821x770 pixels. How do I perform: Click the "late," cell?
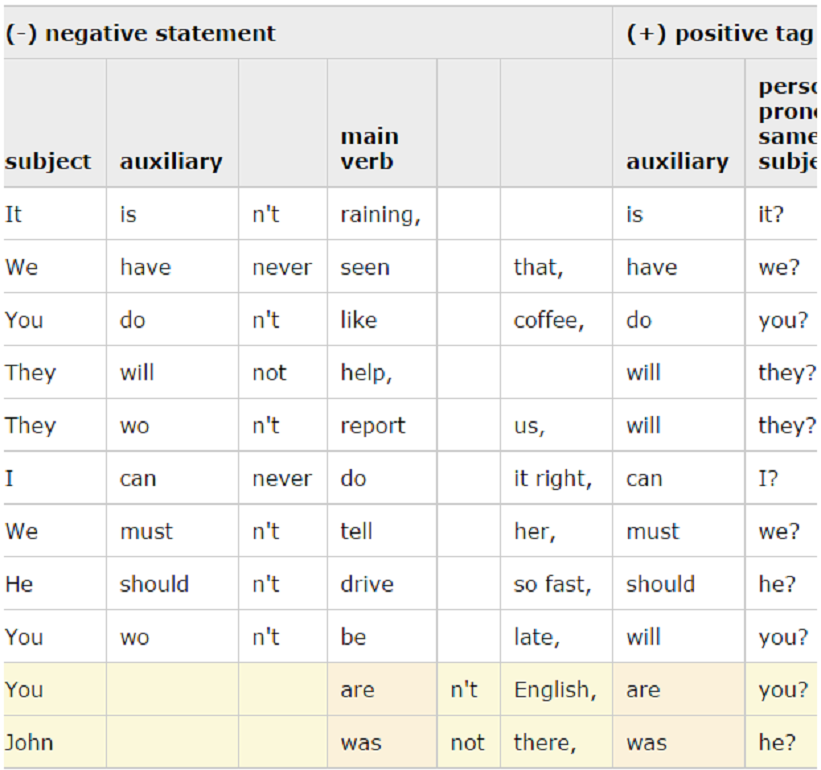(537, 637)
